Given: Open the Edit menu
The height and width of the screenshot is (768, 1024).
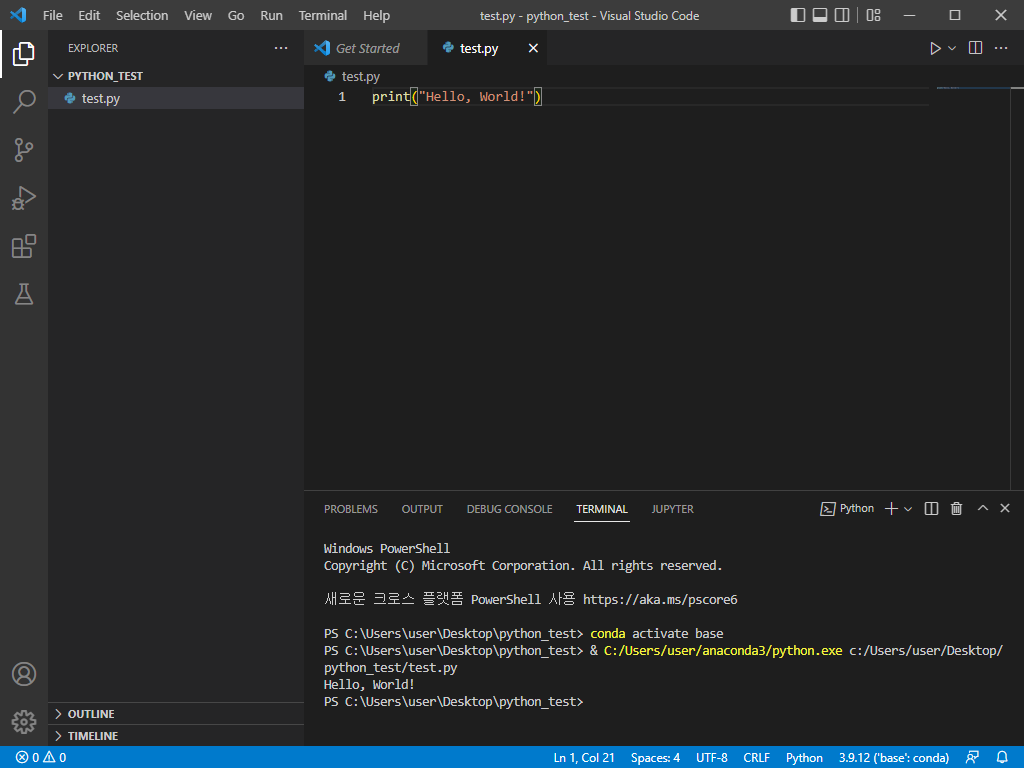Looking at the screenshot, I should click(89, 15).
